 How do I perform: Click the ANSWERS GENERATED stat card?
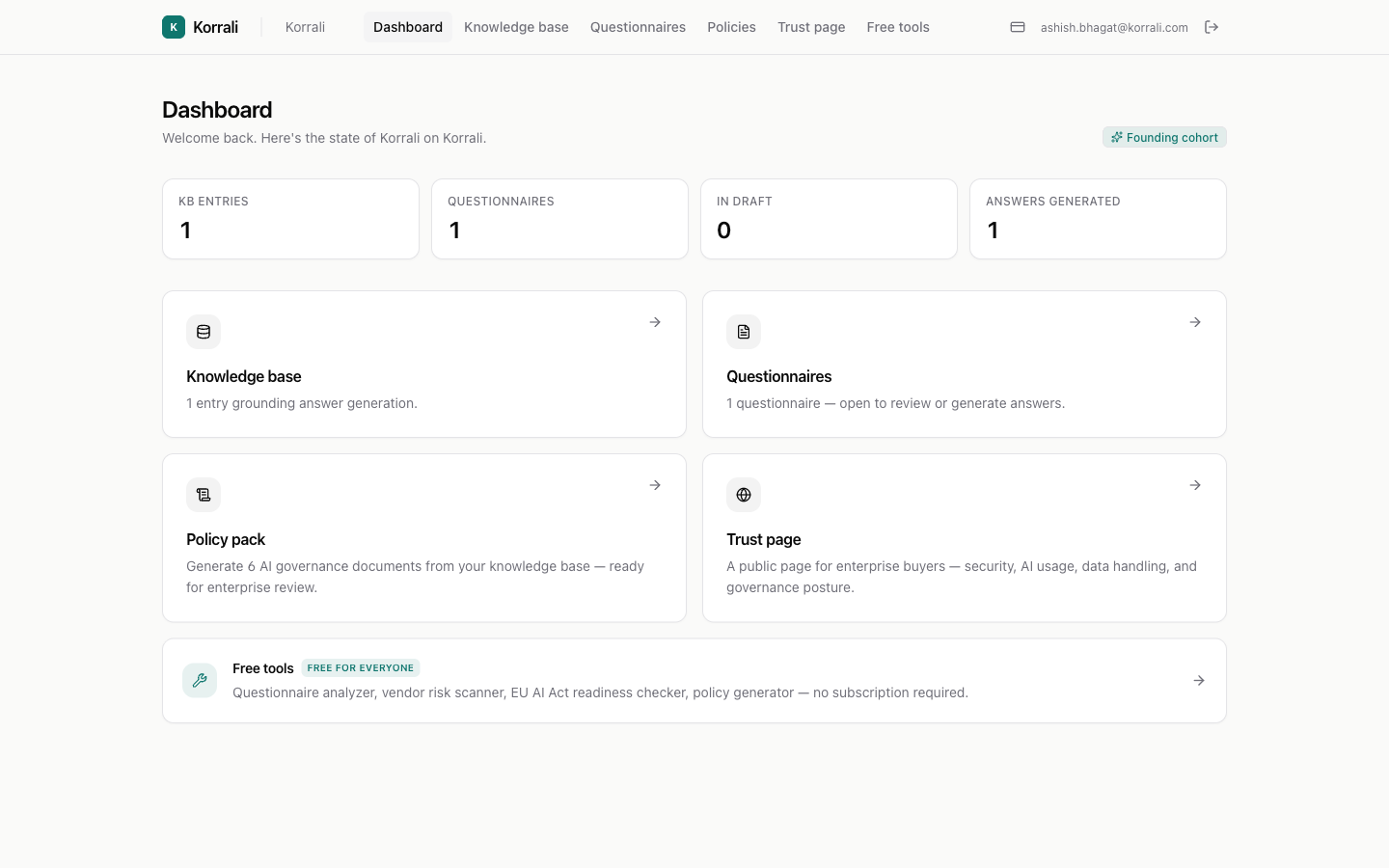pyautogui.click(x=1098, y=219)
